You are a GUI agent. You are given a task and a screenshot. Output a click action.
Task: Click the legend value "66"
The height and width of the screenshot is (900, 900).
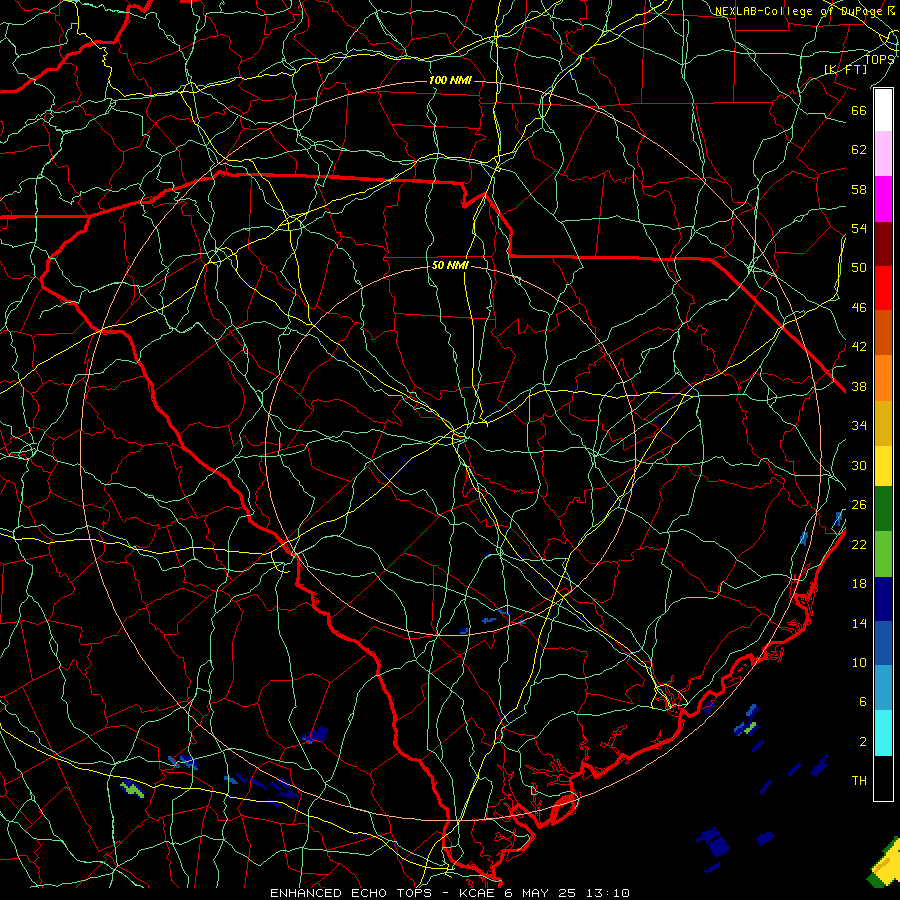point(859,110)
